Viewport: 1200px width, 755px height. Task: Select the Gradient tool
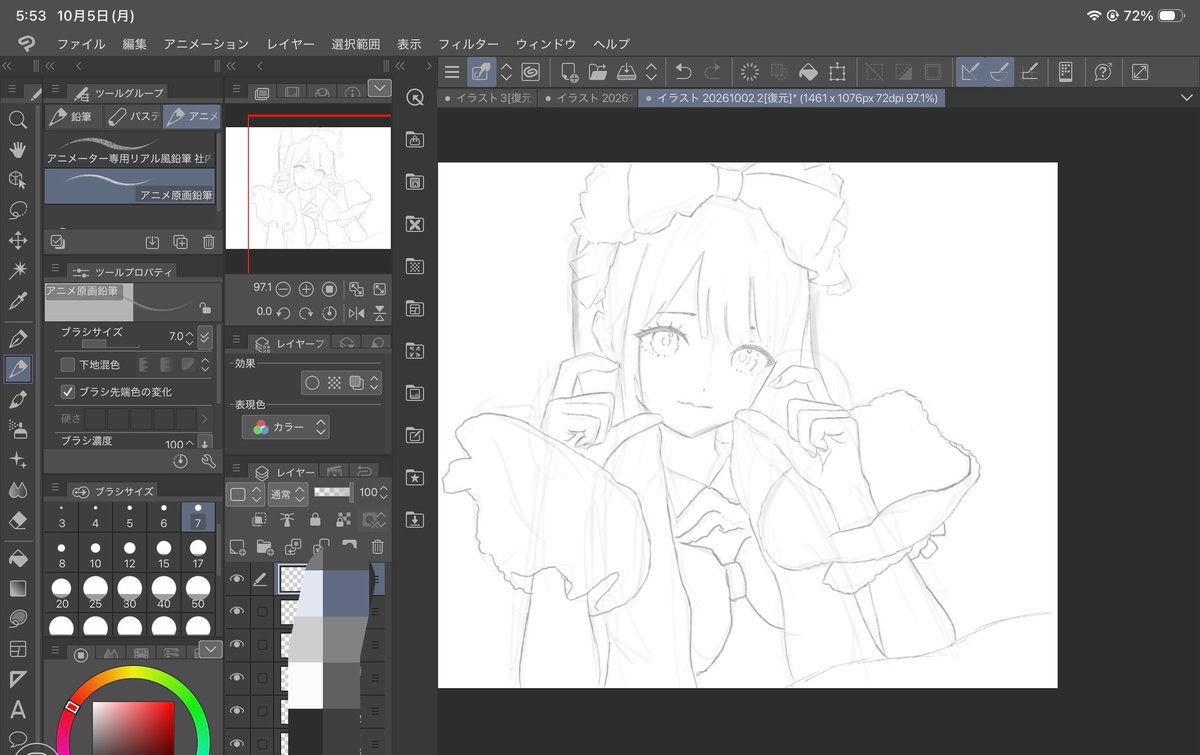17,588
